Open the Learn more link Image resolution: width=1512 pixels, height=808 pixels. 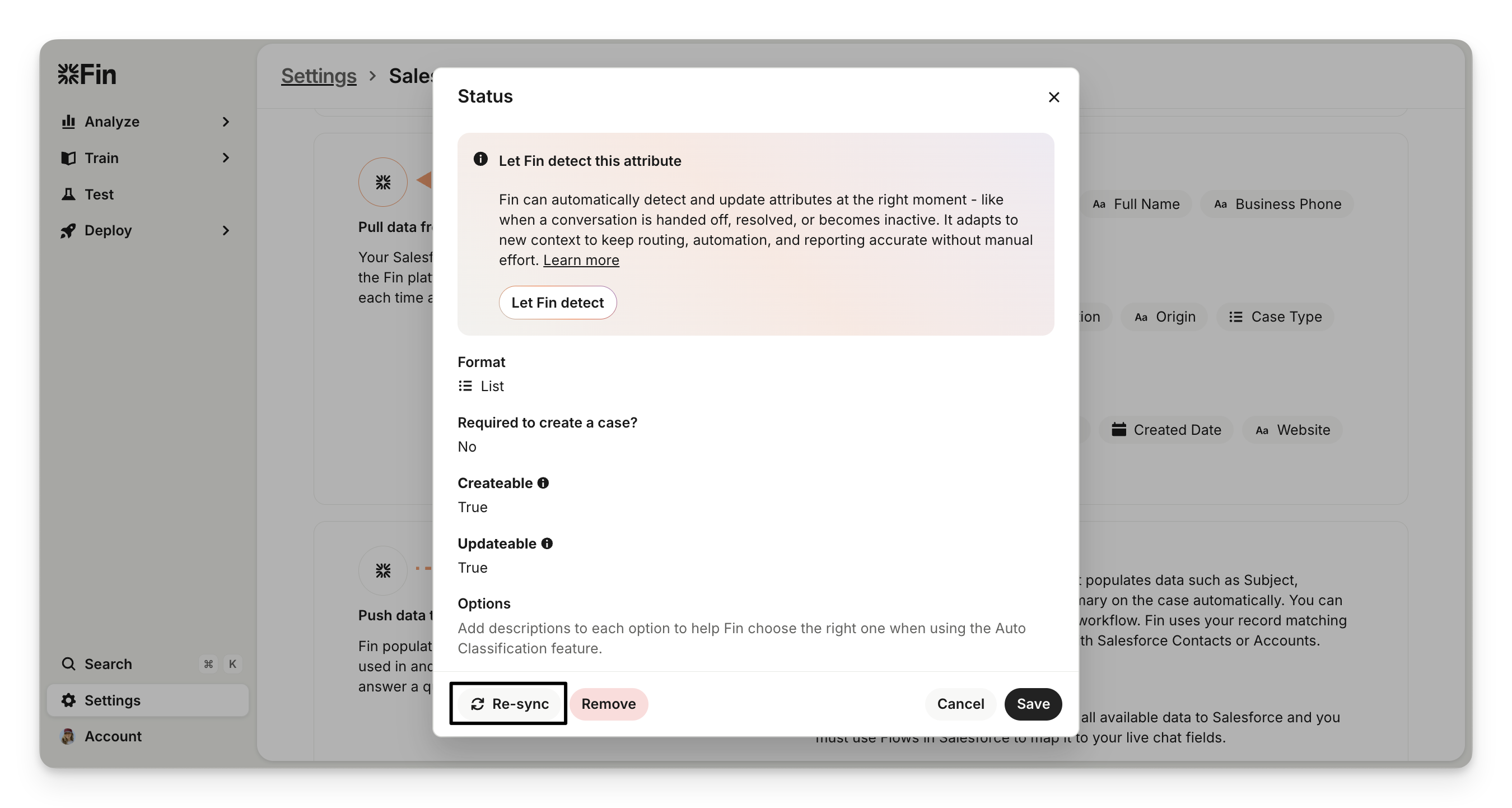click(581, 260)
